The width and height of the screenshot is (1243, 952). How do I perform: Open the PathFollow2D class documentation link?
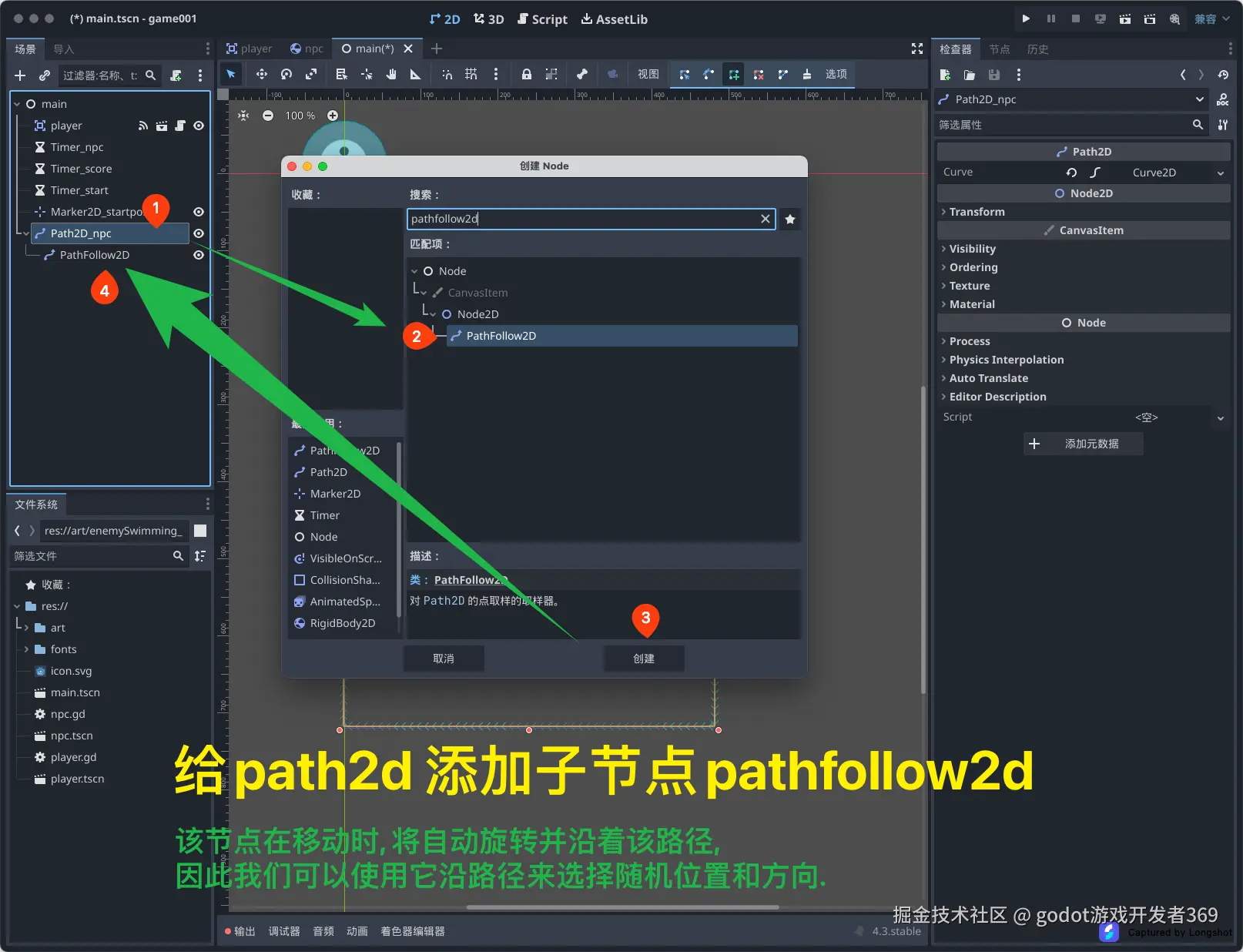click(471, 580)
